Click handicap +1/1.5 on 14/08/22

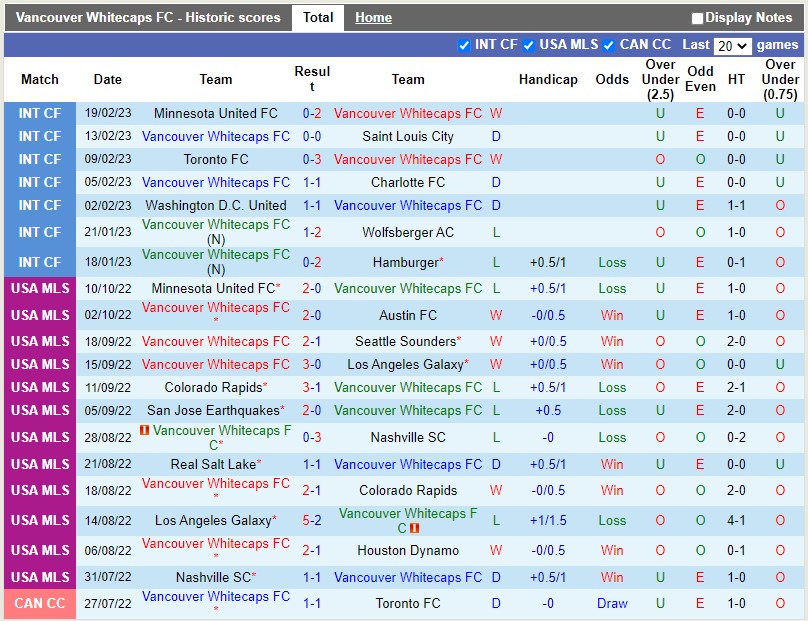548,521
